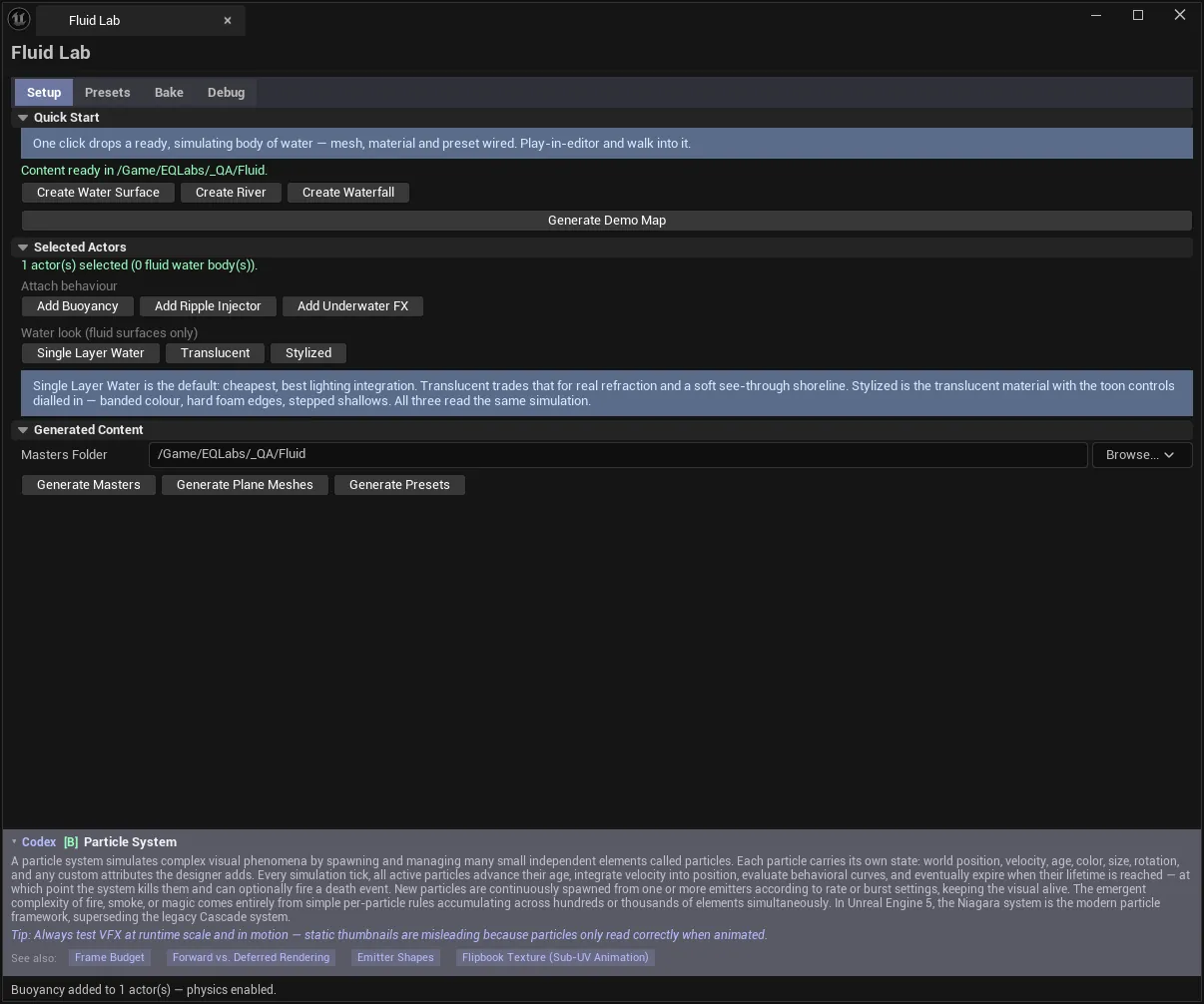Click '1 actor(s) selected' status line

[140, 265]
